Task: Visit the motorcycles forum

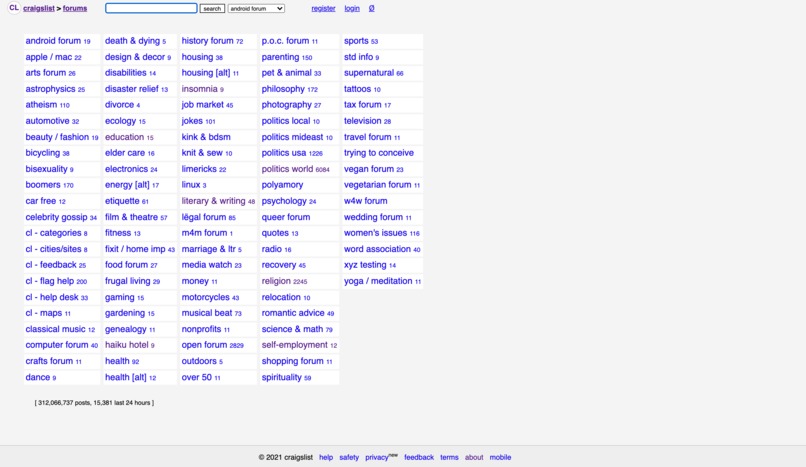Action: coord(206,297)
